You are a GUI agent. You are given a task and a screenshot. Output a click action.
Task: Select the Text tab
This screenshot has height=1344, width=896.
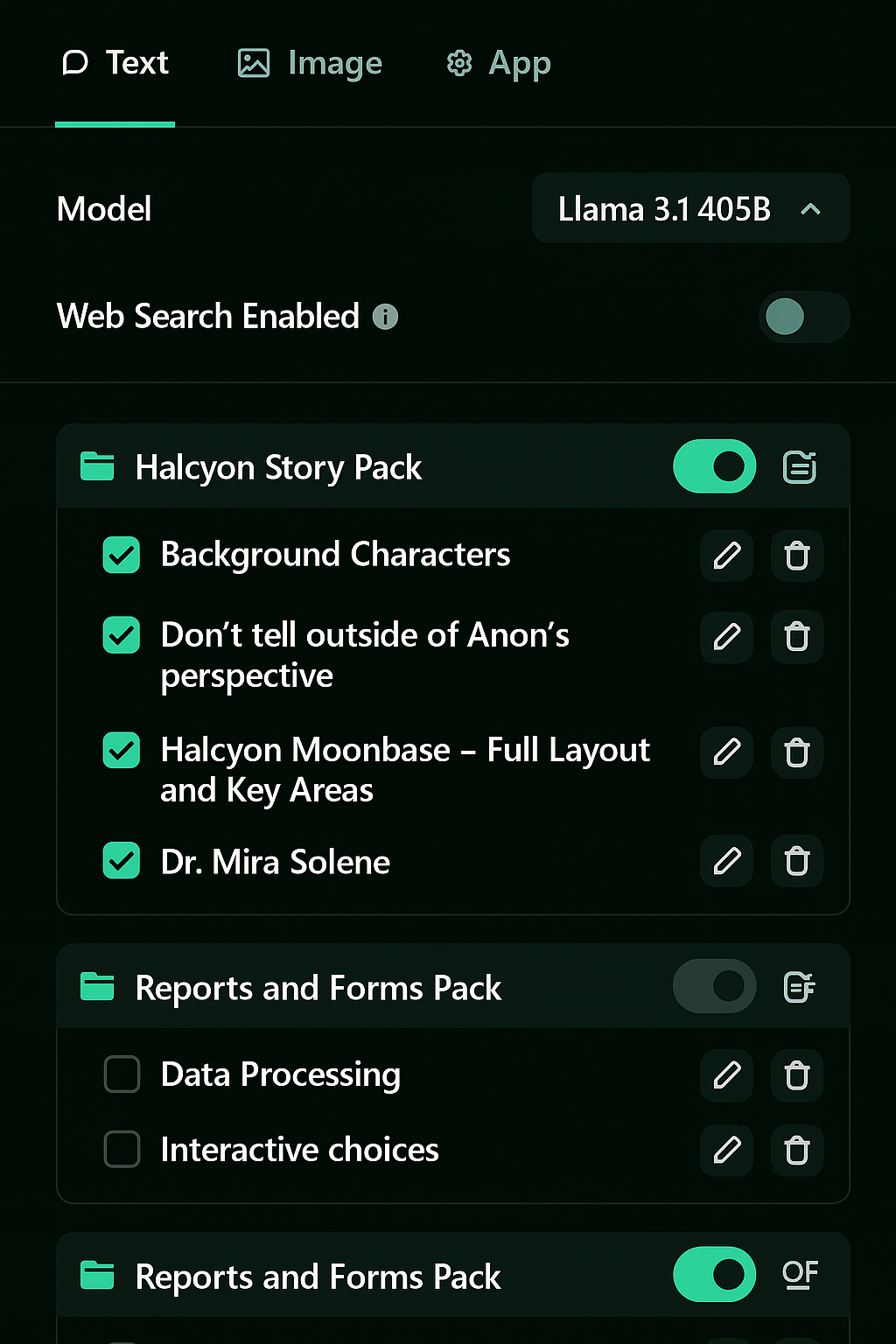pyautogui.click(x=115, y=63)
